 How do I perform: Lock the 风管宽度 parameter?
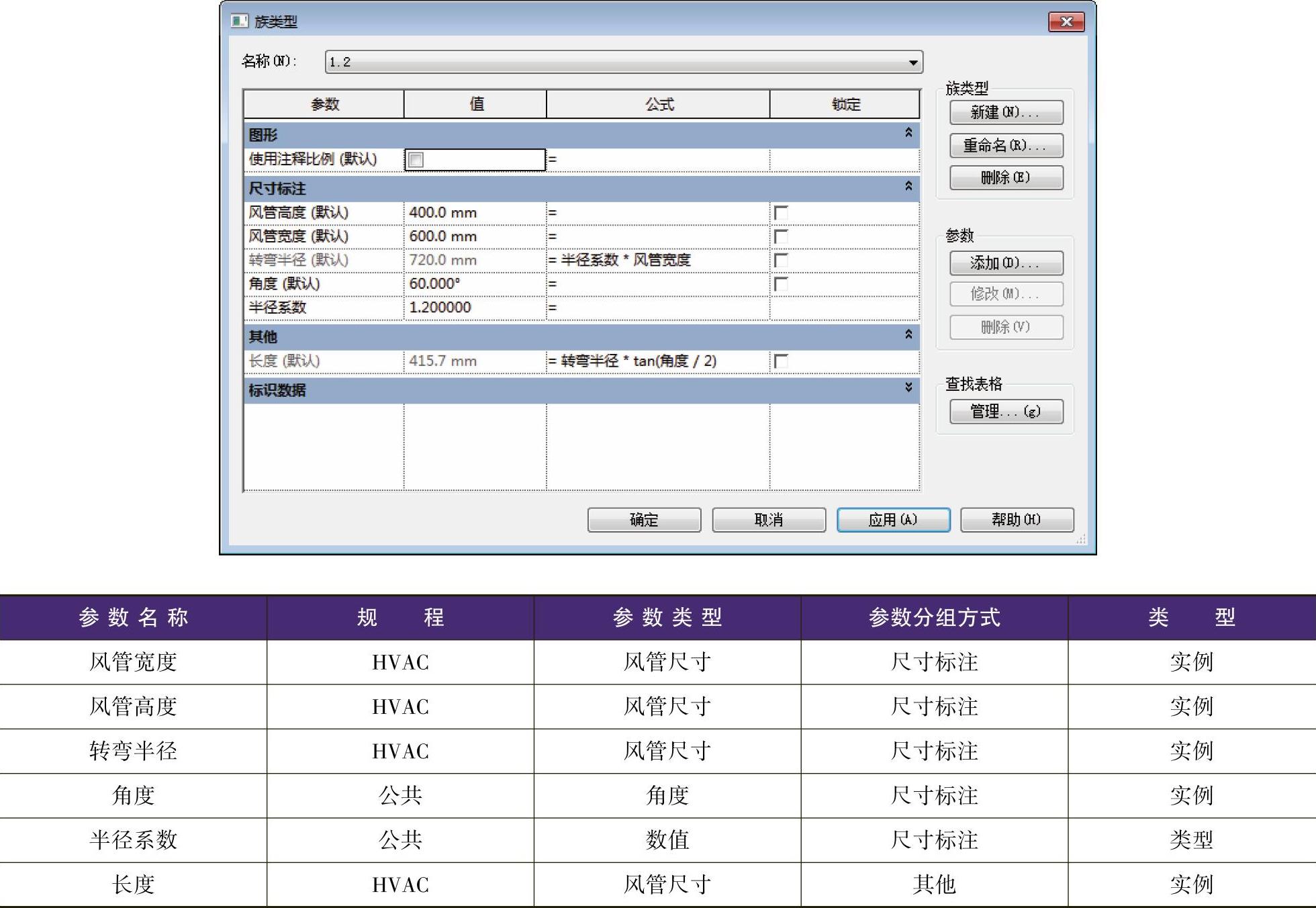point(781,236)
